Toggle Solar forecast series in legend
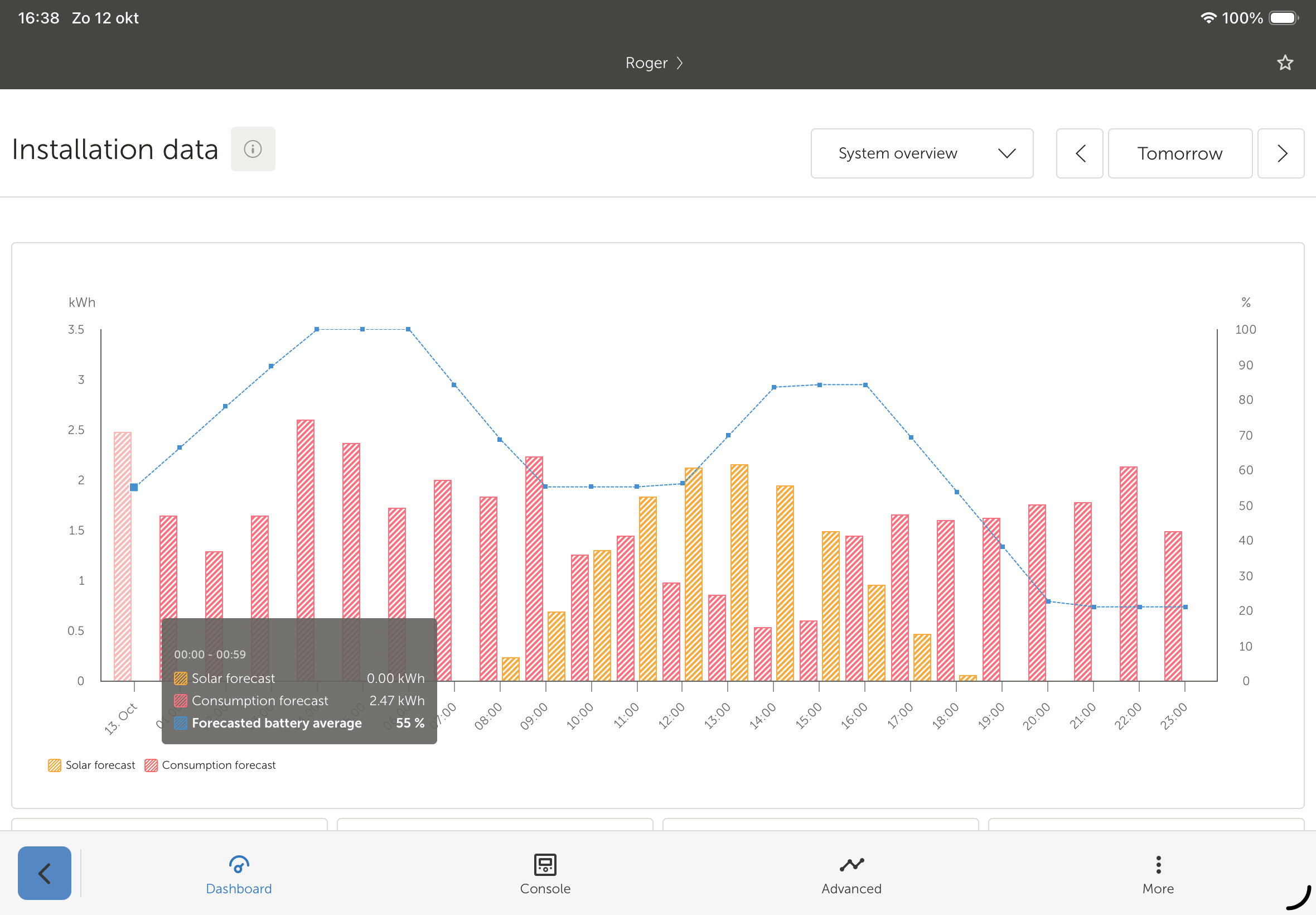Screen dimensions: 1316x915 (x=100, y=765)
